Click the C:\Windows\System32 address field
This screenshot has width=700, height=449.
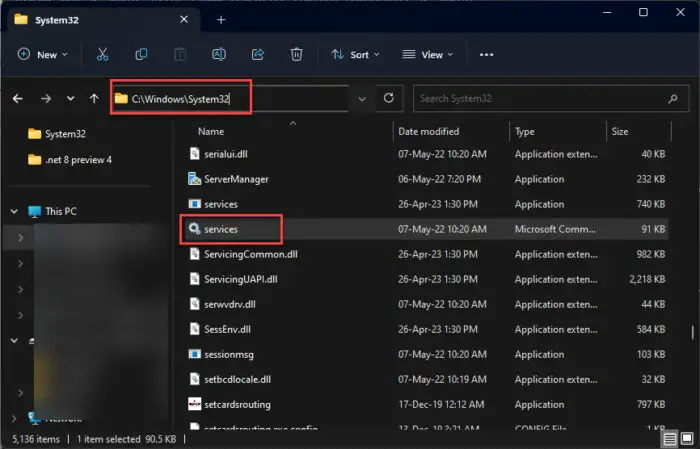230,99
